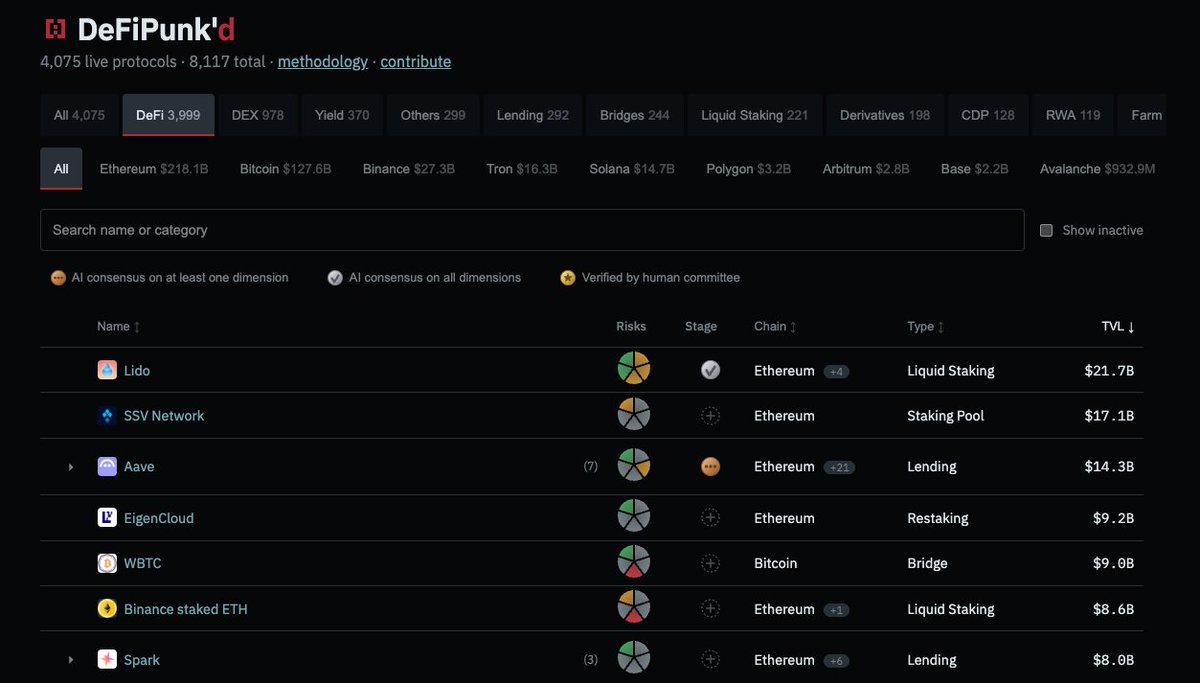The image size is (1200, 683).
Task: Open Spark risk pie chart
Action: pyautogui.click(x=634, y=659)
